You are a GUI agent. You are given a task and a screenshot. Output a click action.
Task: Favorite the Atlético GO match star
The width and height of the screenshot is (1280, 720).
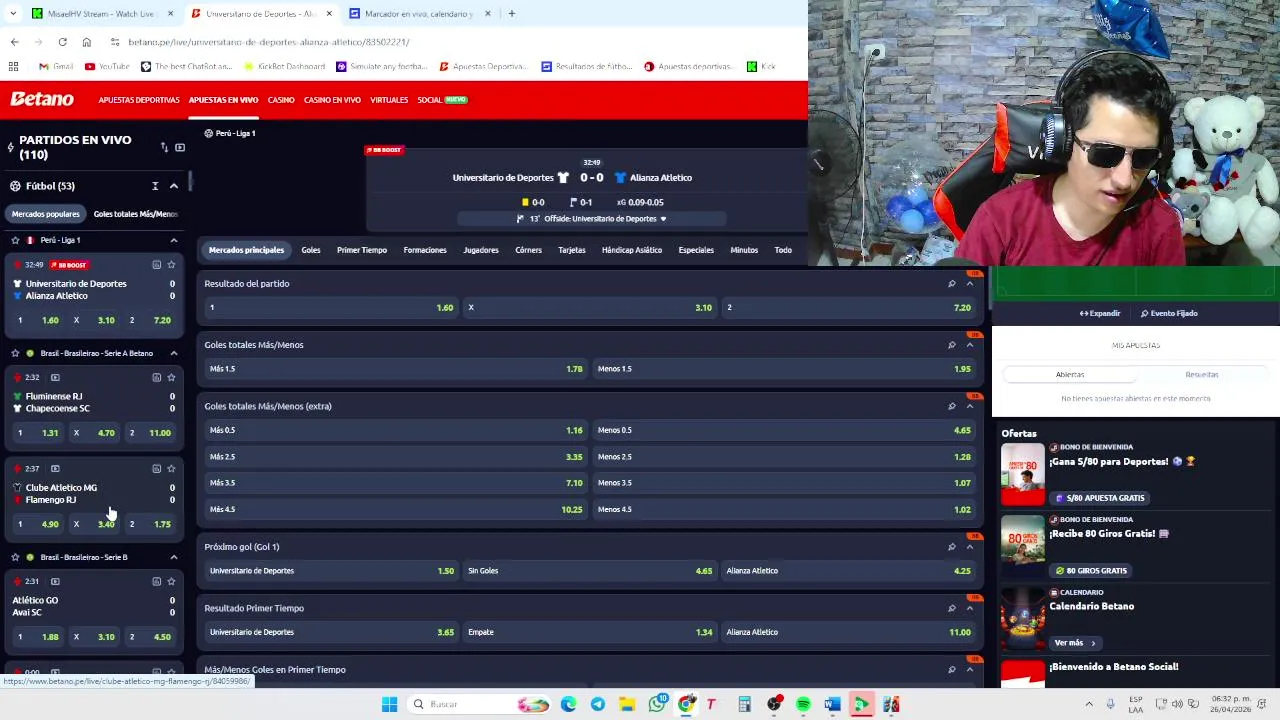(x=171, y=581)
